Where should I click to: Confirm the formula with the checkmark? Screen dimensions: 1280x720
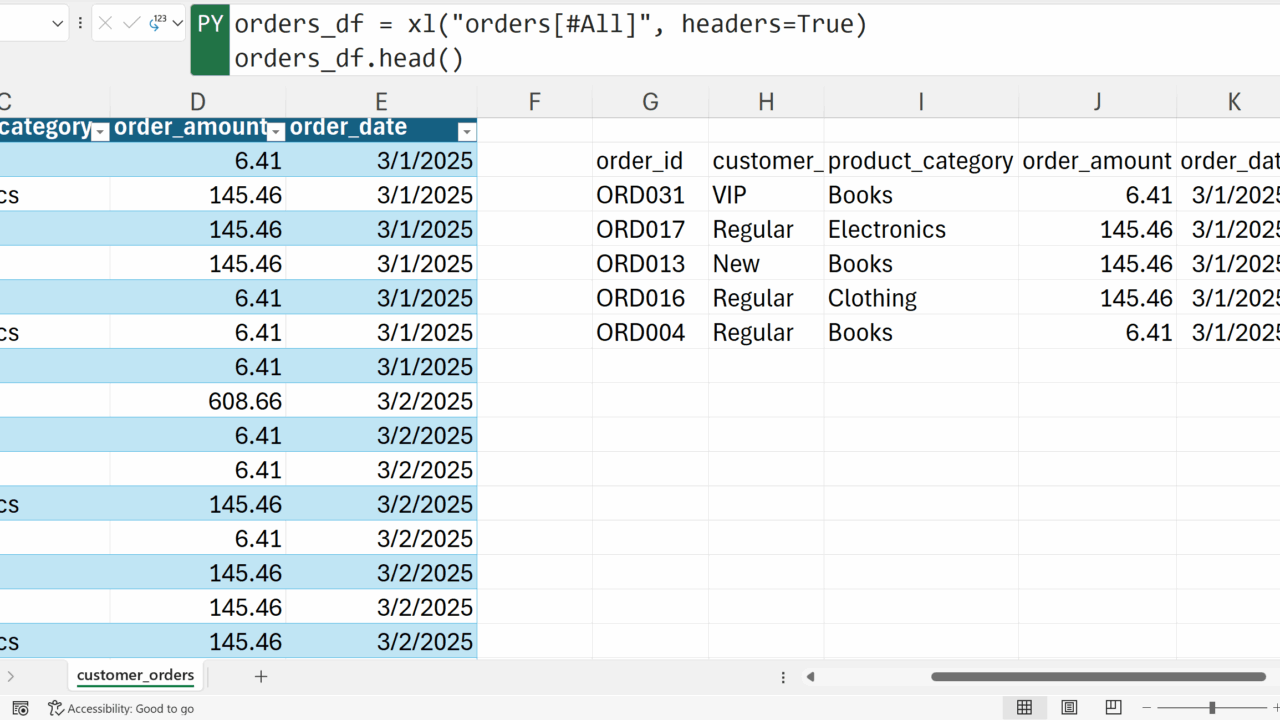click(131, 23)
